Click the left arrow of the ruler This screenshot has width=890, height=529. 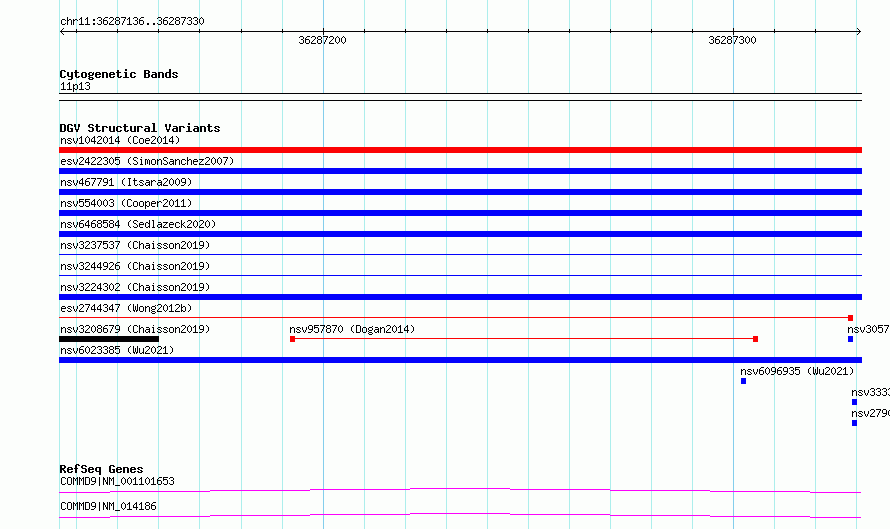pos(62,31)
